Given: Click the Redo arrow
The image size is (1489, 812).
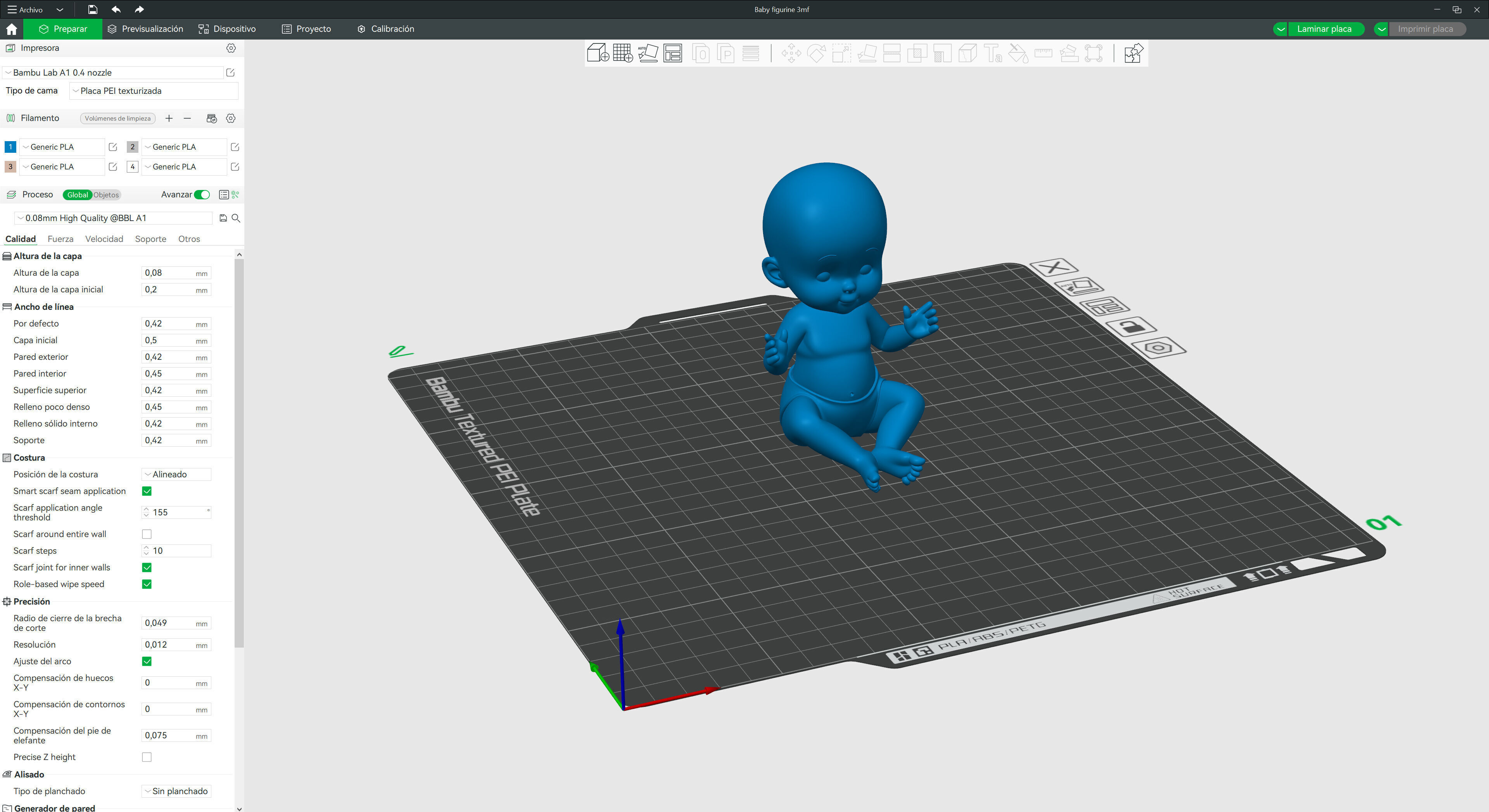Looking at the screenshot, I should (139, 9).
